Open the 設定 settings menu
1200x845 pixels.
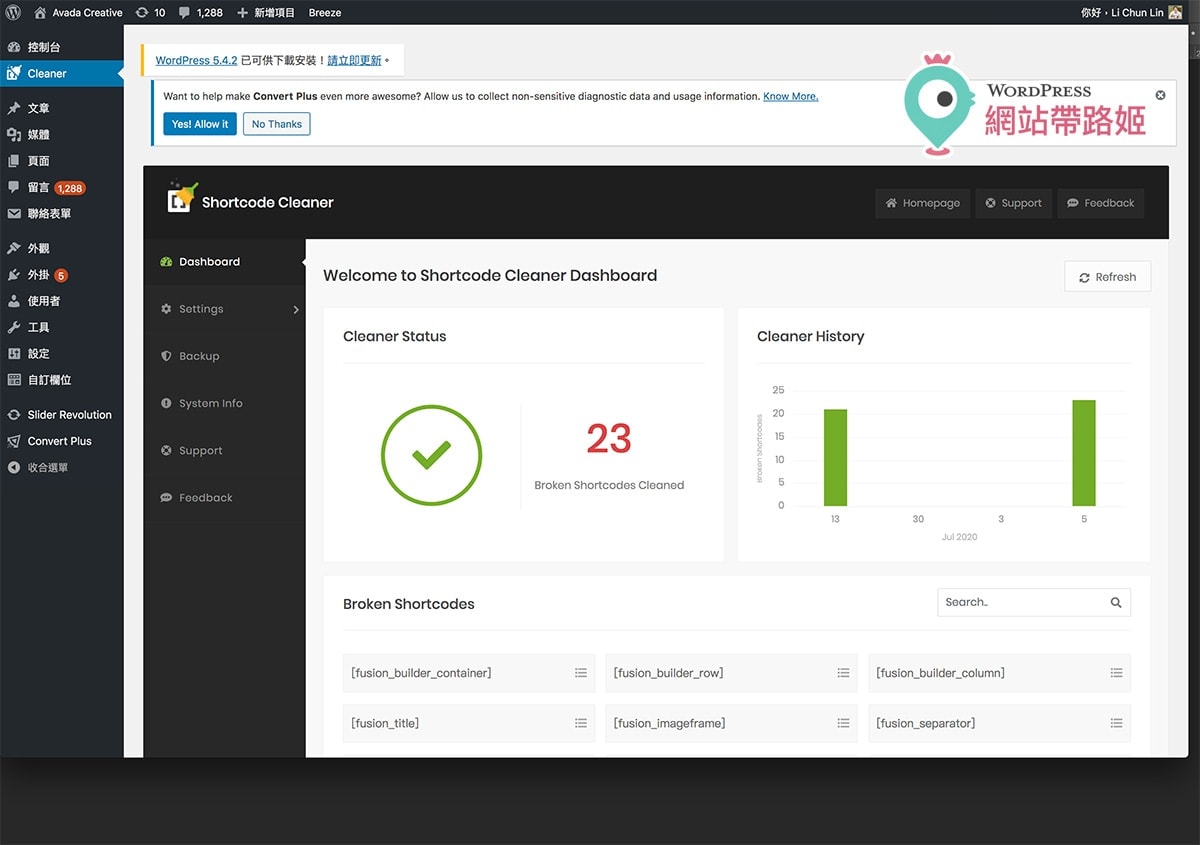(x=62, y=354)
